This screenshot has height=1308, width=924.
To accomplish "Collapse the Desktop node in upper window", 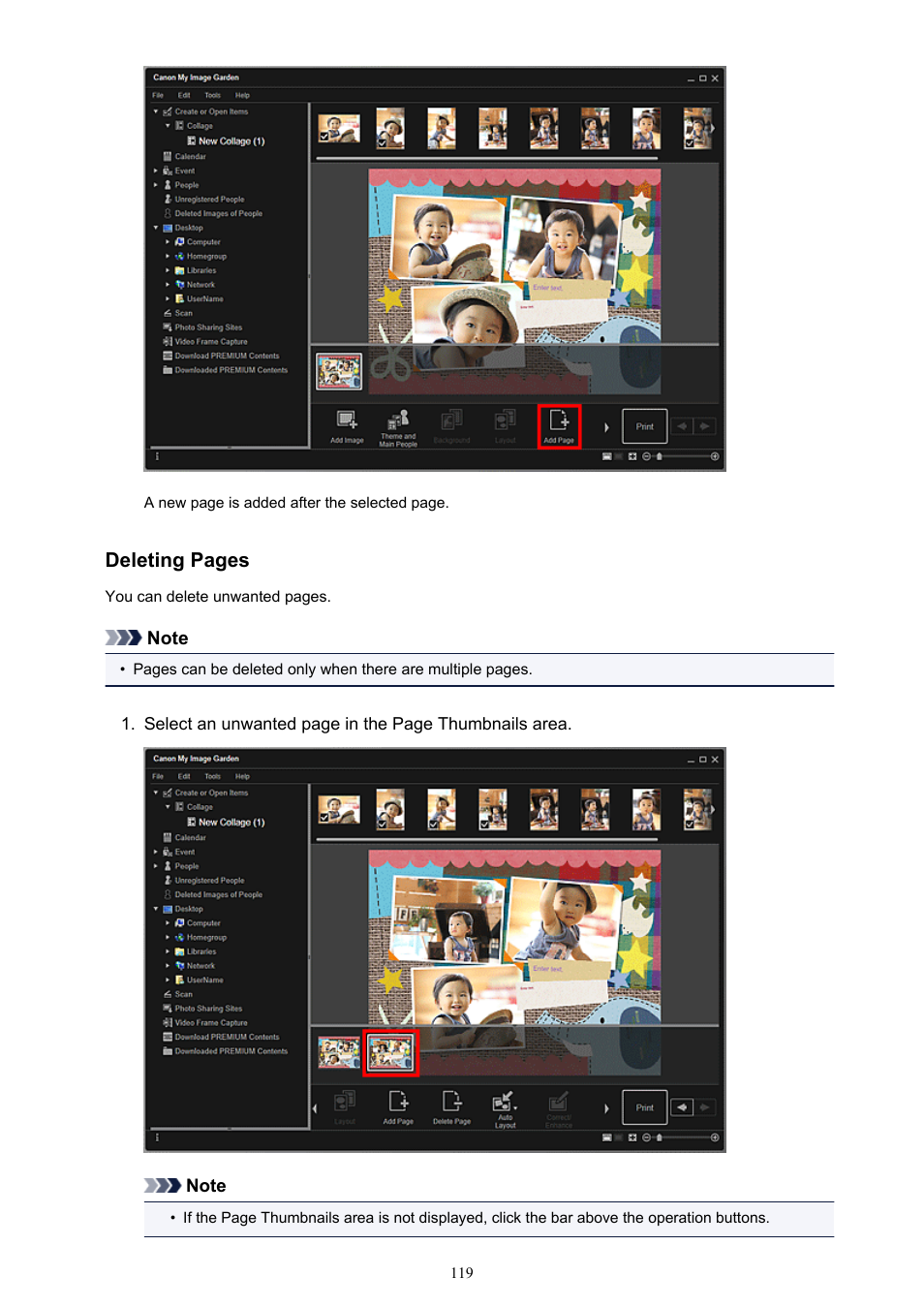I will 155,228.
